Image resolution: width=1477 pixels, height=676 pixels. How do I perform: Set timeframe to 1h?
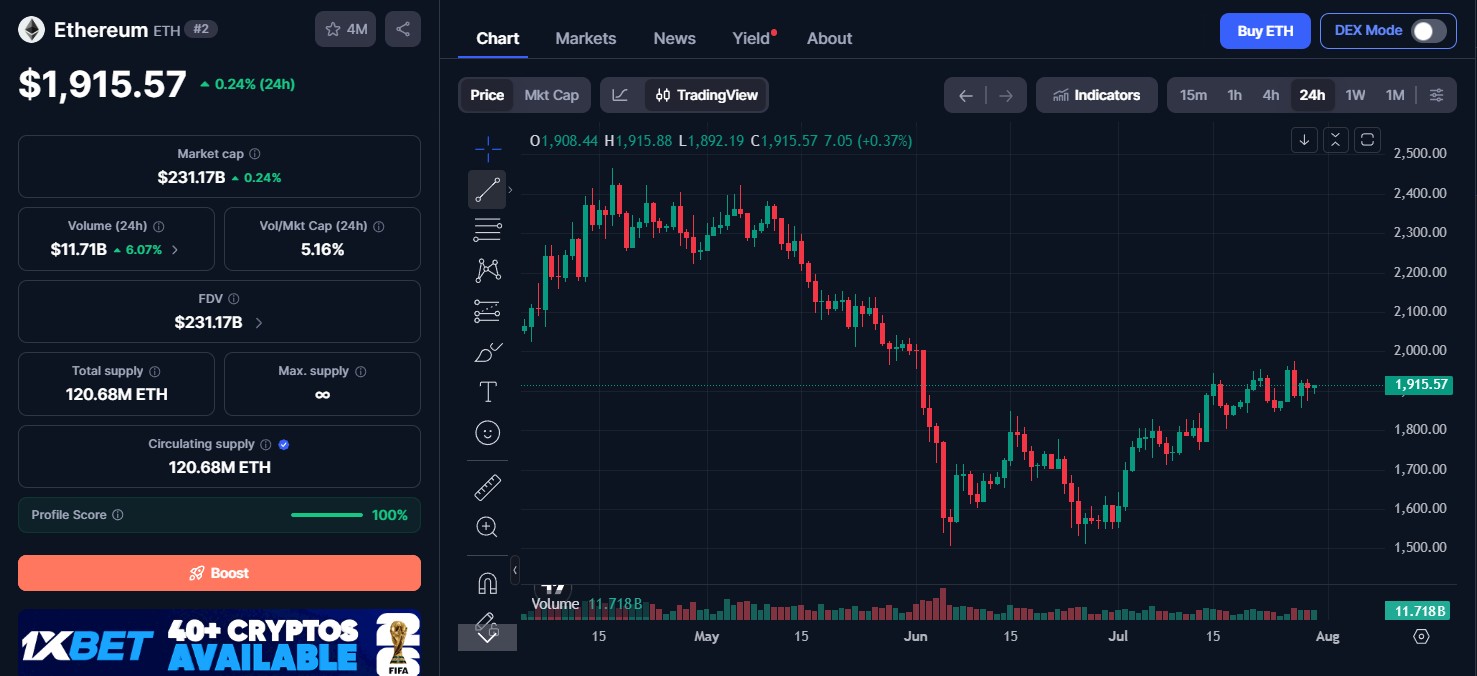1235,95
